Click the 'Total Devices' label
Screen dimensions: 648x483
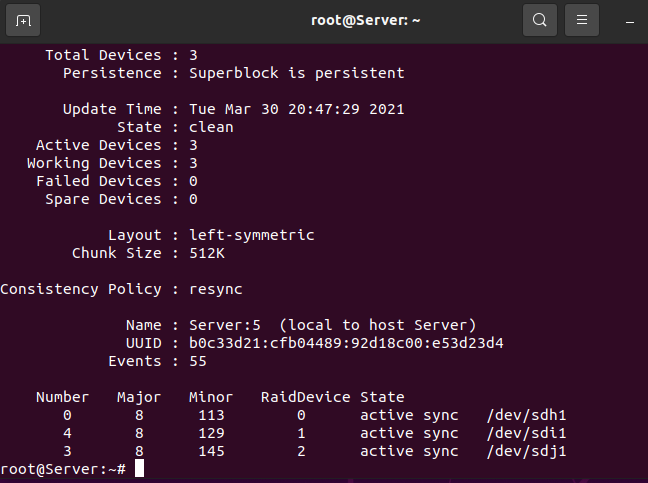(x=103, y=55)
